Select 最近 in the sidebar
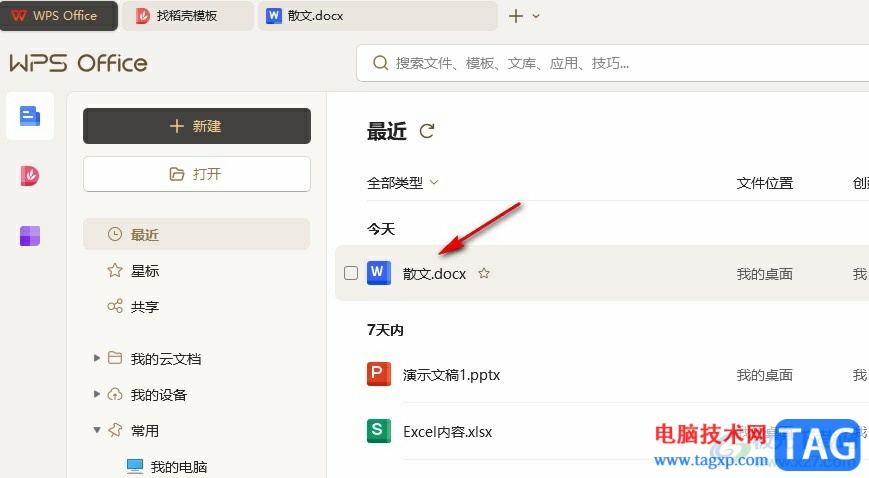This screenshot has height=478, width=869. click(196, 234)
